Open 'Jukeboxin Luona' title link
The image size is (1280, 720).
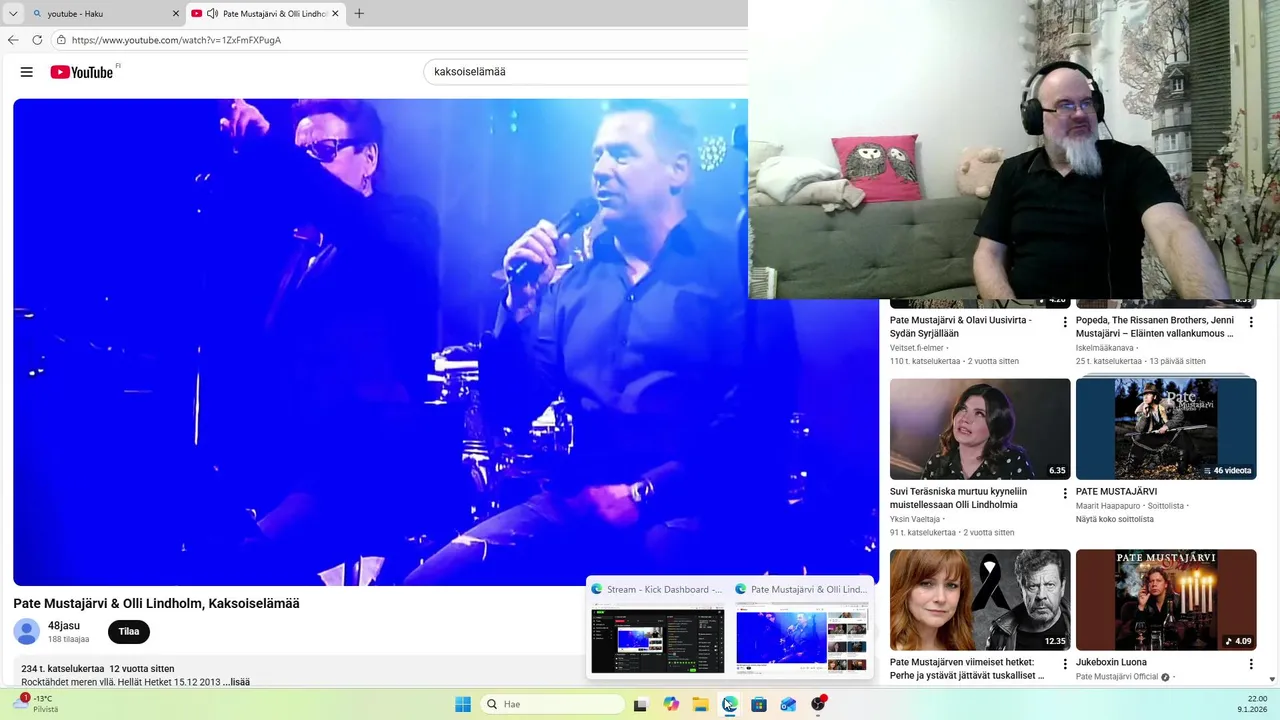1111,662
